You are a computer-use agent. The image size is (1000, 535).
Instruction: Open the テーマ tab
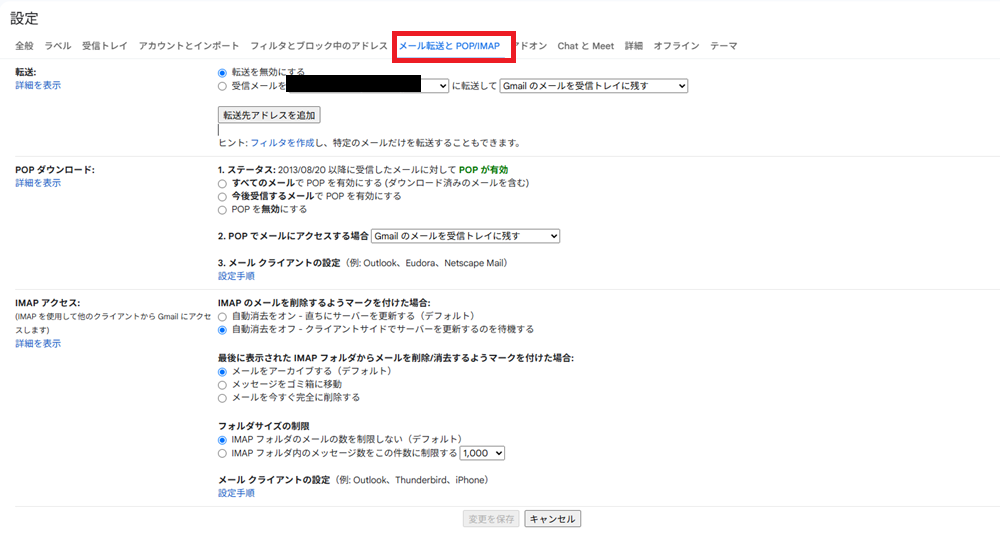724,46
